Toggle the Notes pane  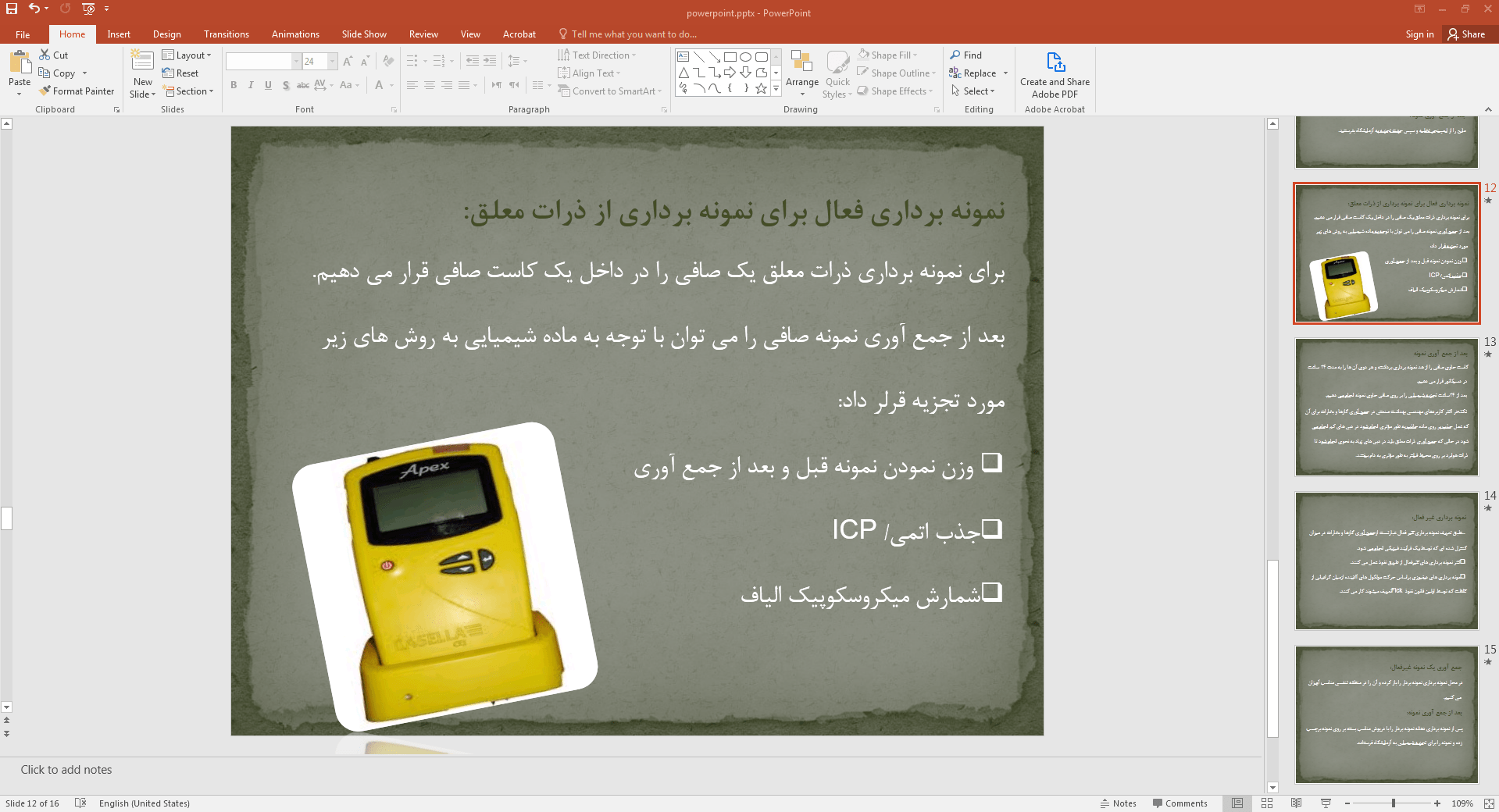point(1118,803)
